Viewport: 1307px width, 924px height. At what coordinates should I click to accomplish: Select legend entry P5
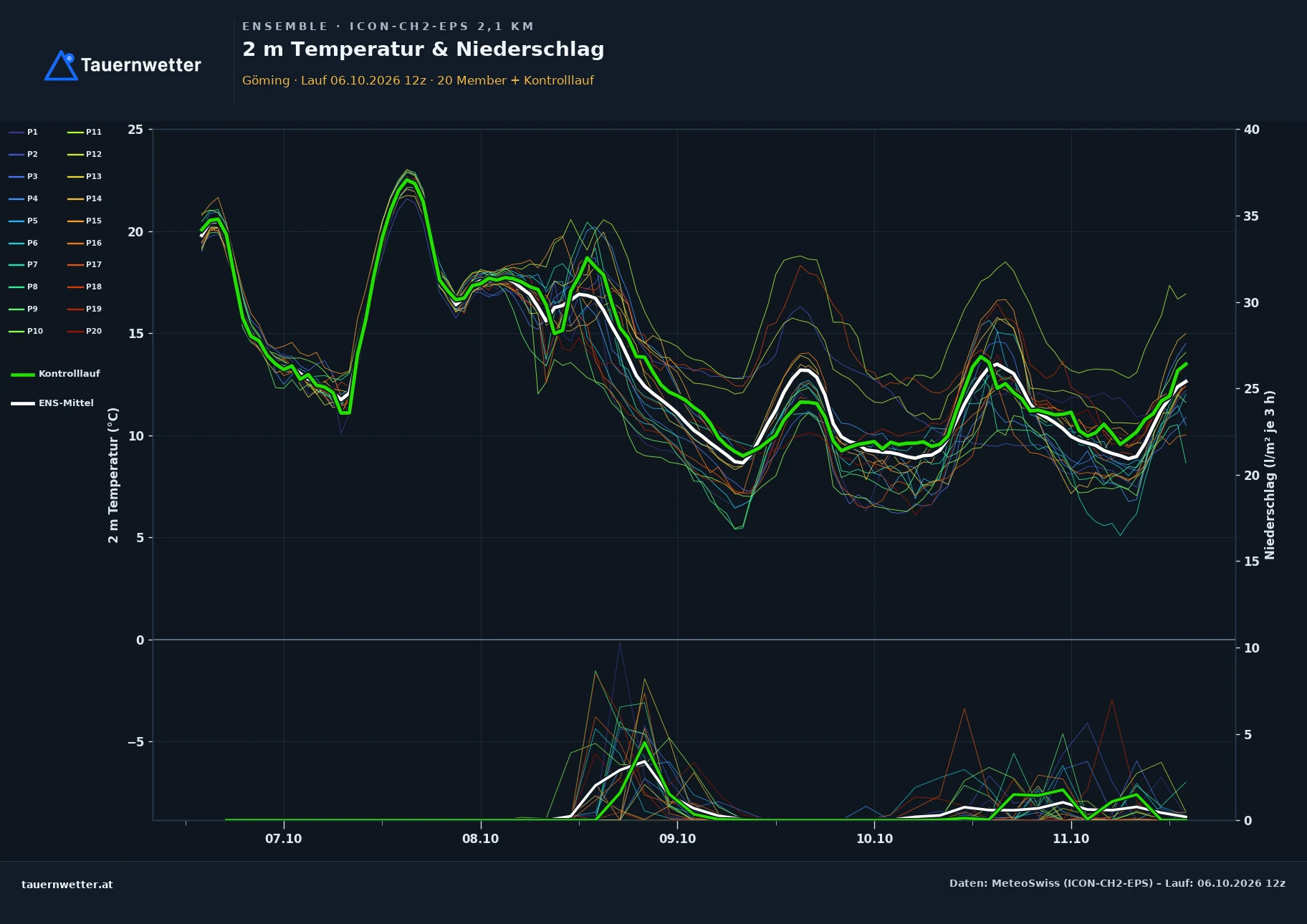(24, 221)
